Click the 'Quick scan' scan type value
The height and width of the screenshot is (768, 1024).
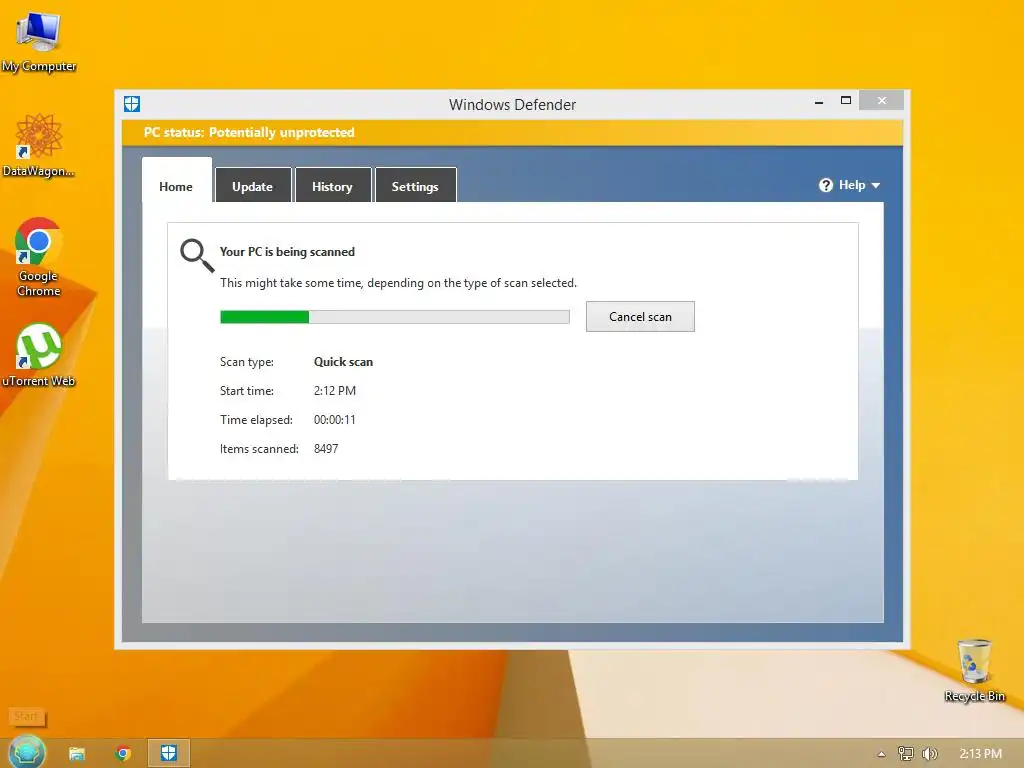tap(344, 362)
